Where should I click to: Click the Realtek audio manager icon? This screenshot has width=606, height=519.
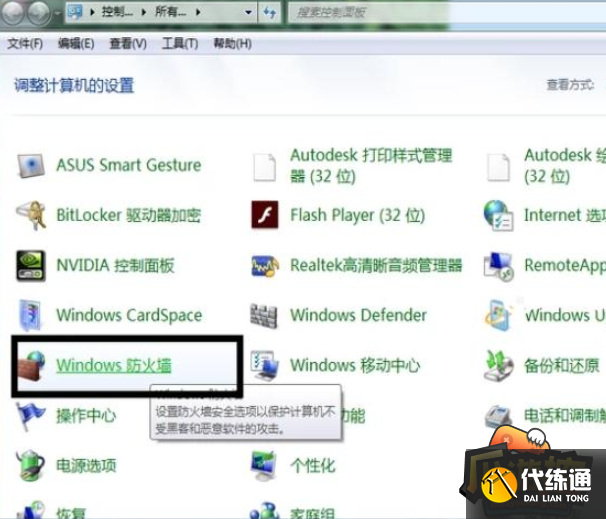(265, 266)
